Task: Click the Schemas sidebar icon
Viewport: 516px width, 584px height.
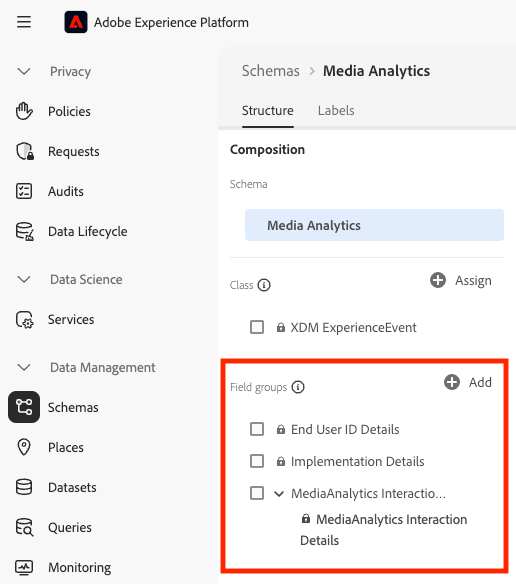Action: pyautogui.click(x=24, y=407)
